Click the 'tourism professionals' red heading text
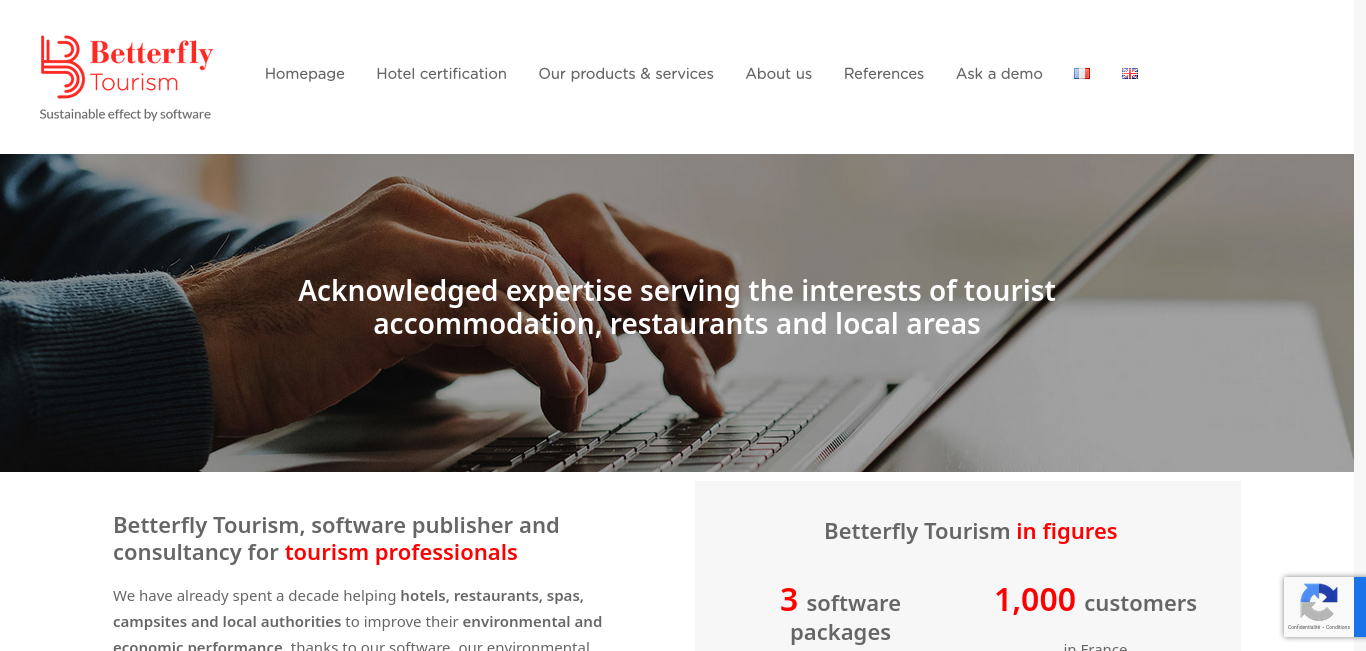 pyautogui.click(x=401, y=552)
